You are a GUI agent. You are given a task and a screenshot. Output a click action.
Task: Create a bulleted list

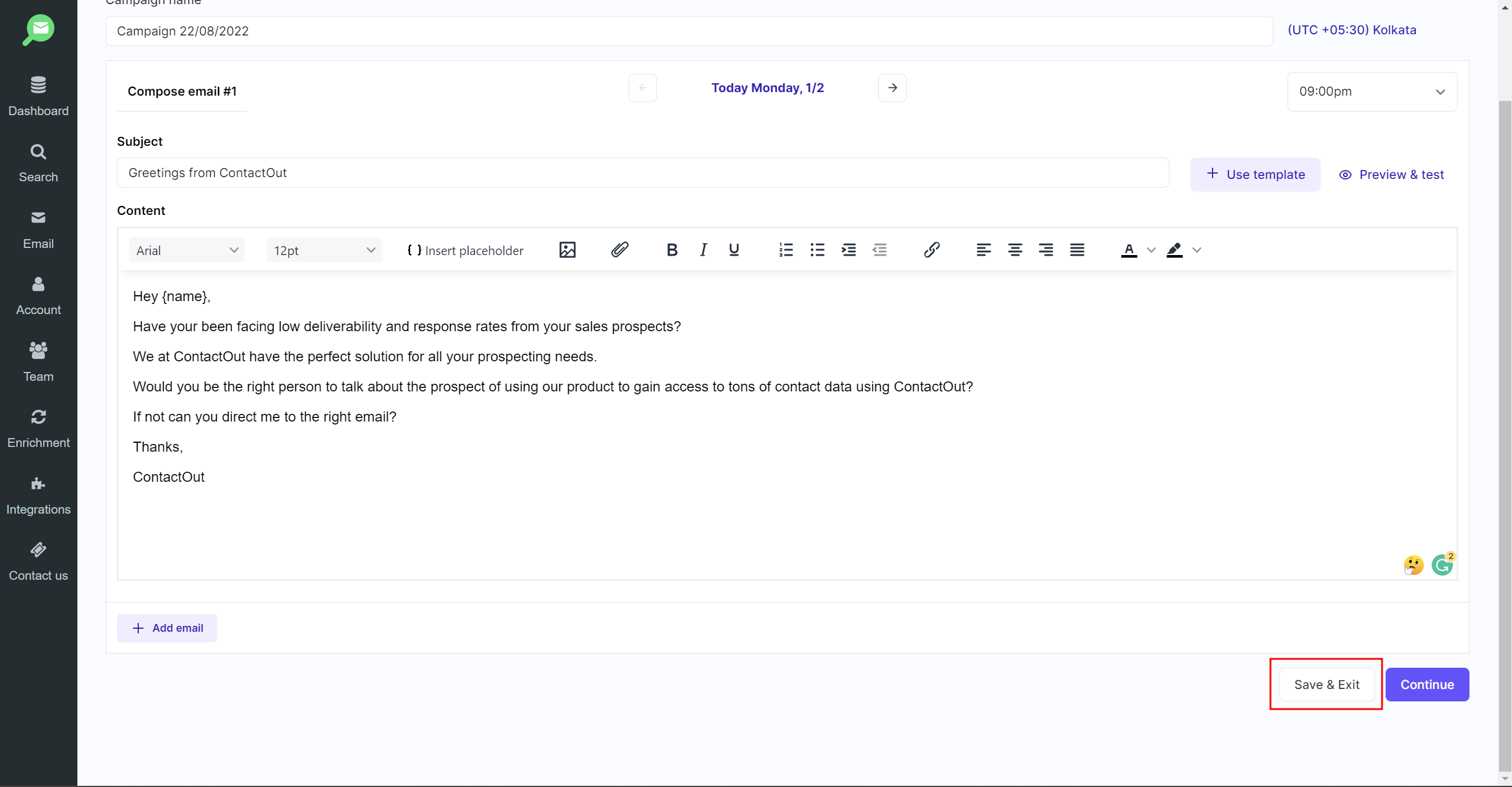pyautogui.click(x=817, y=250)
